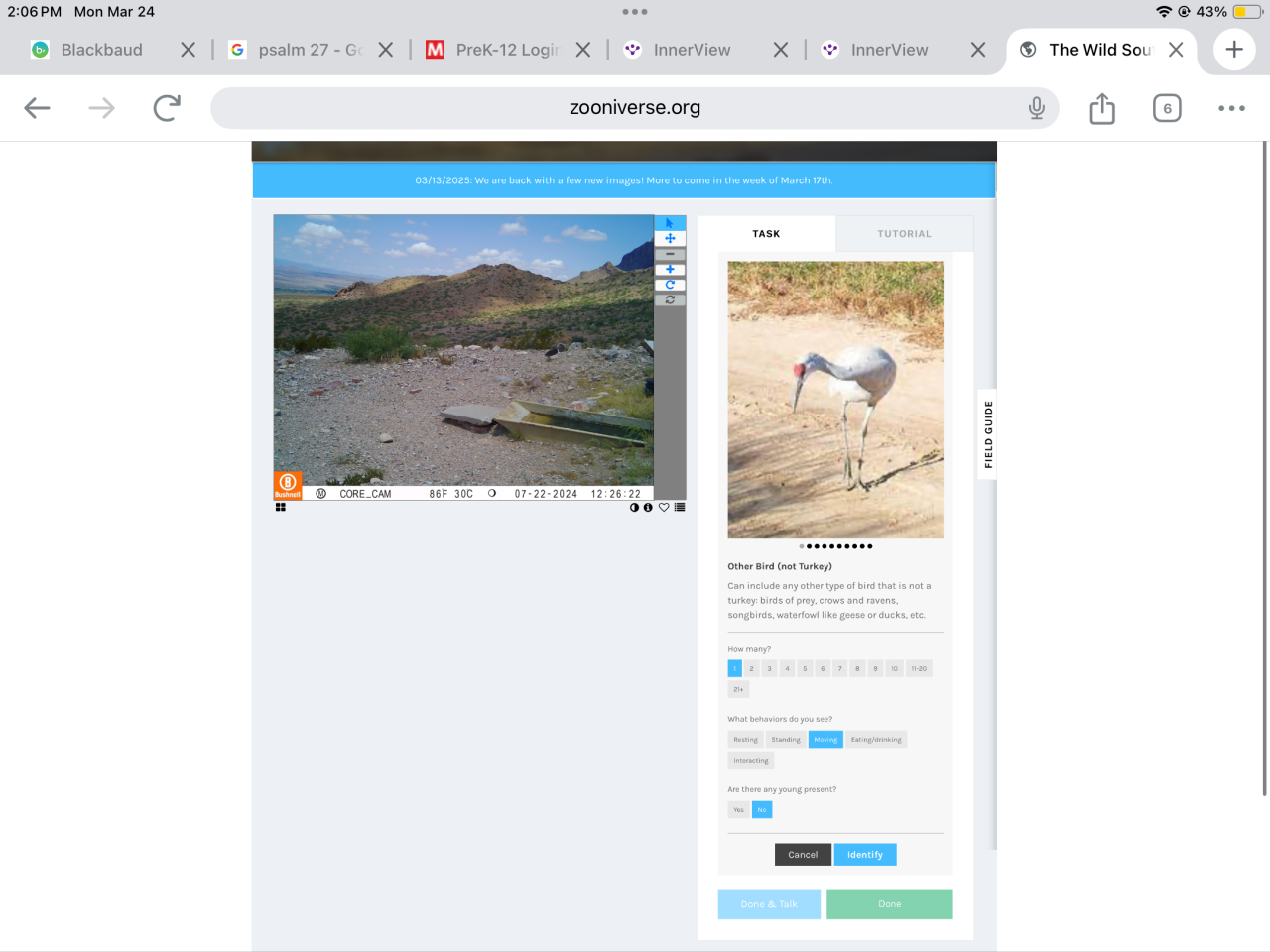Switch to the psalm 27 tab
This screenshot has width=1270, height=952.
point(296,50)
